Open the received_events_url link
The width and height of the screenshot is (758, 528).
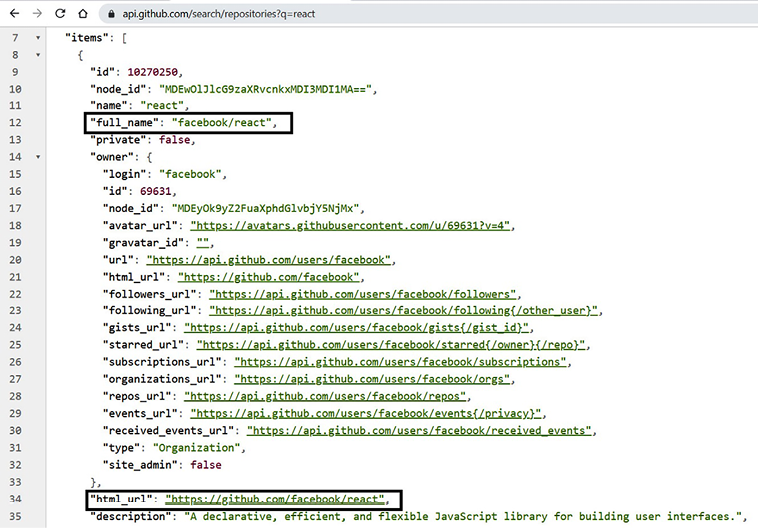421,431
